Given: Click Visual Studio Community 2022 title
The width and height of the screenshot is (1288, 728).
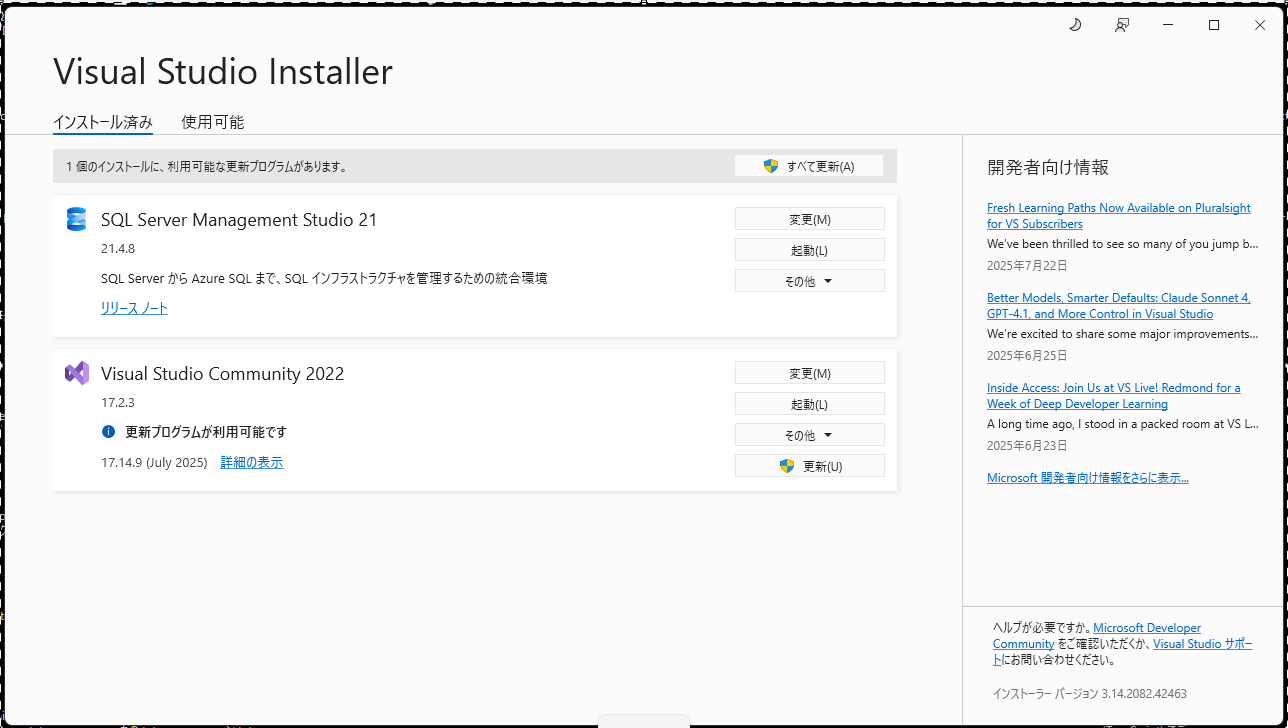Looking at the screenshot, I should point(222,374).
